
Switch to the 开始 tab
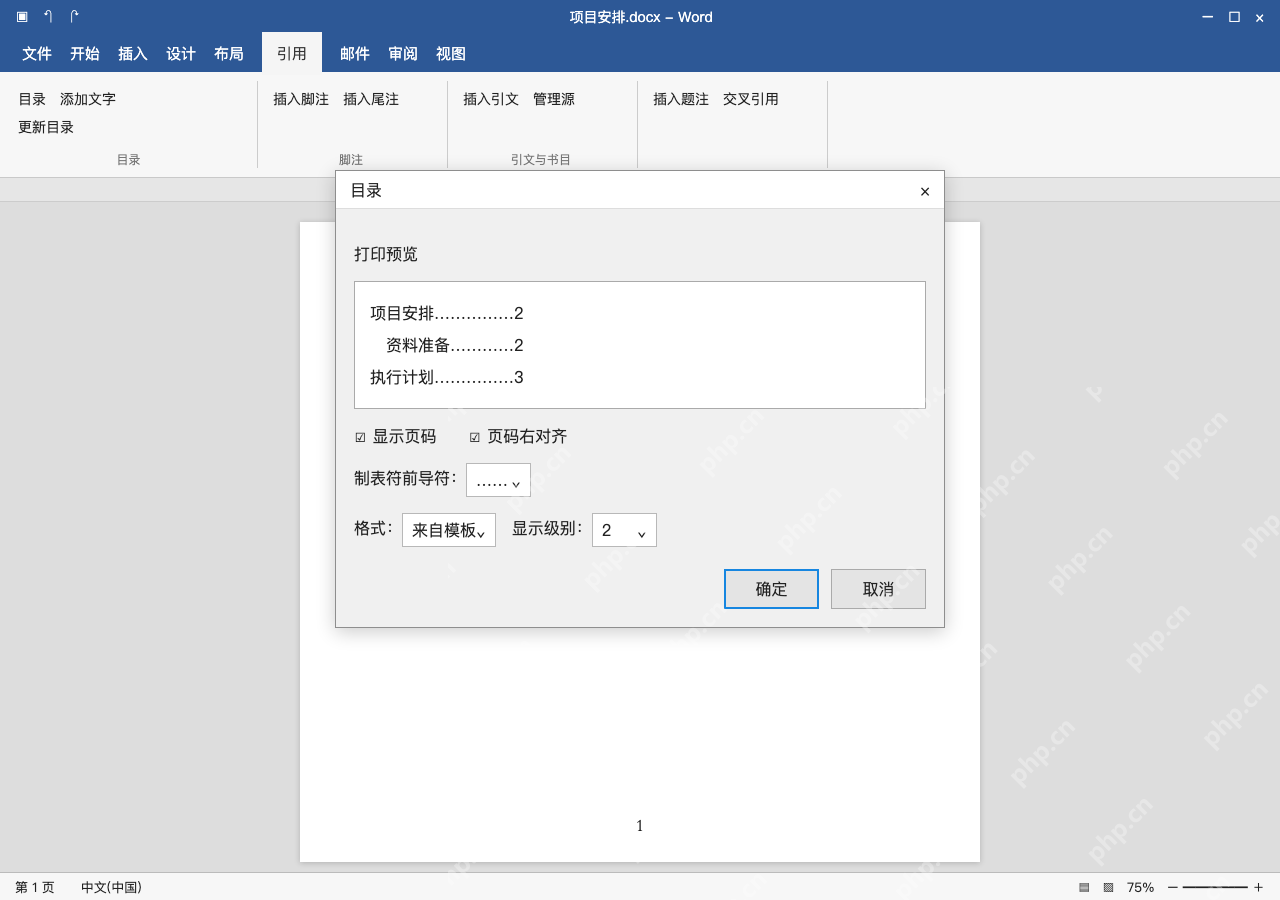(85, 54)
